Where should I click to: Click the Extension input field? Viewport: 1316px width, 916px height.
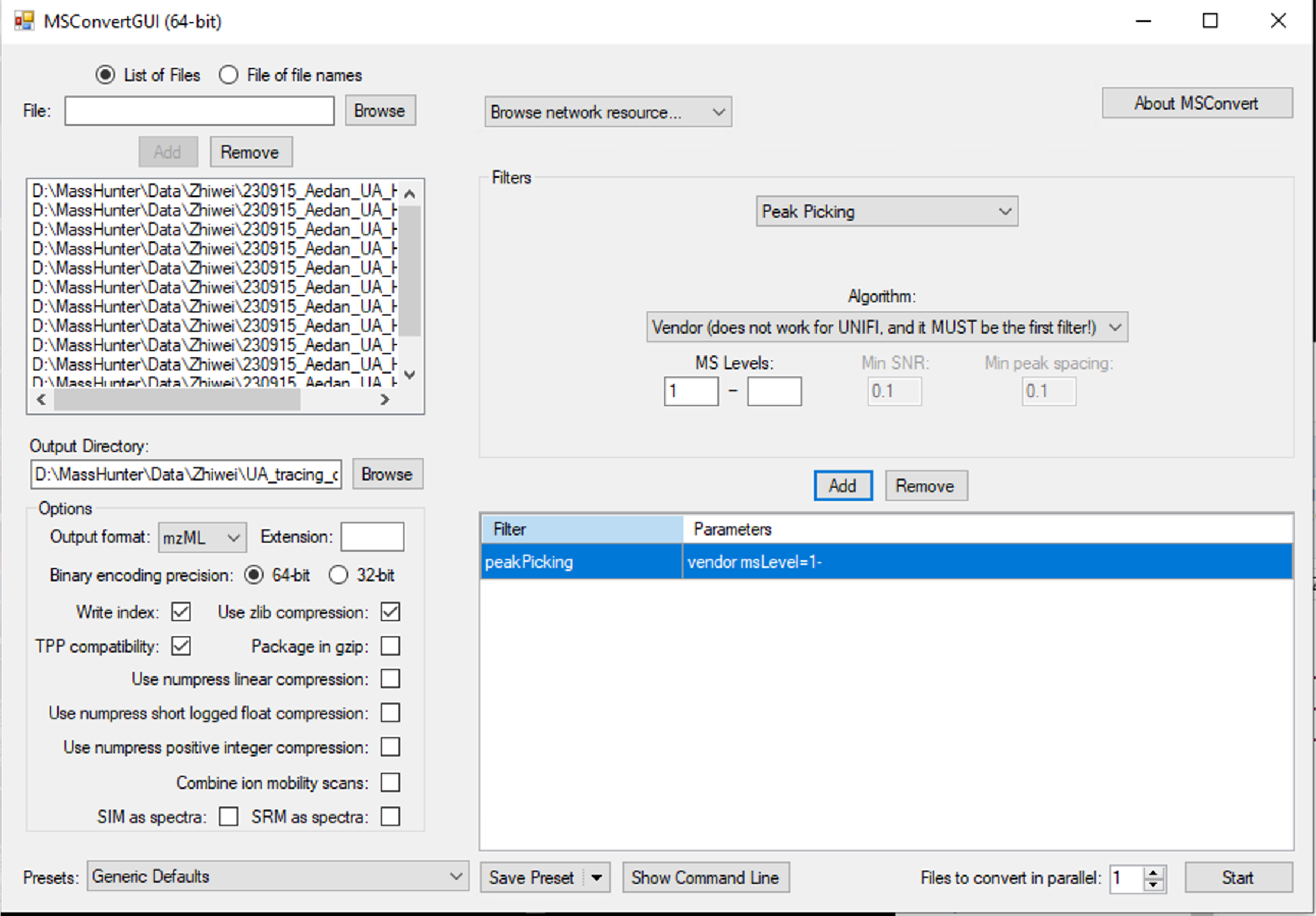coord(372,537)
